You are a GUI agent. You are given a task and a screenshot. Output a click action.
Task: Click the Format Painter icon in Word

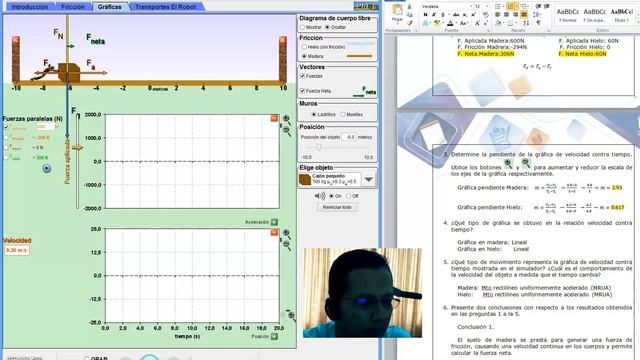409,23
